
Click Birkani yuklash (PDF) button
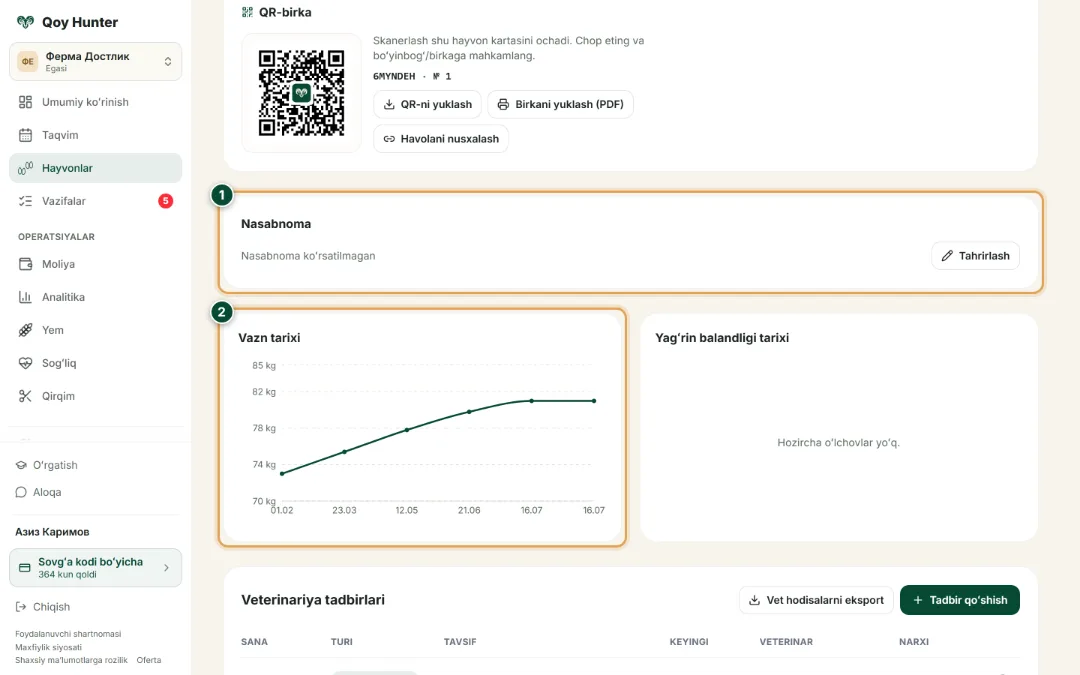coord(561,104)
